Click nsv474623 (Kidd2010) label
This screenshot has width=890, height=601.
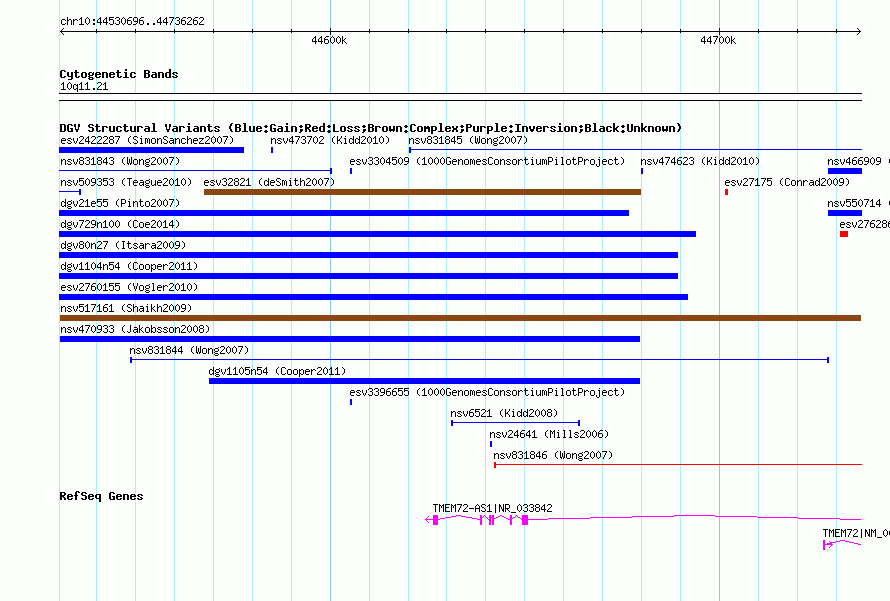pyautogui.click(x=700, y=161)
